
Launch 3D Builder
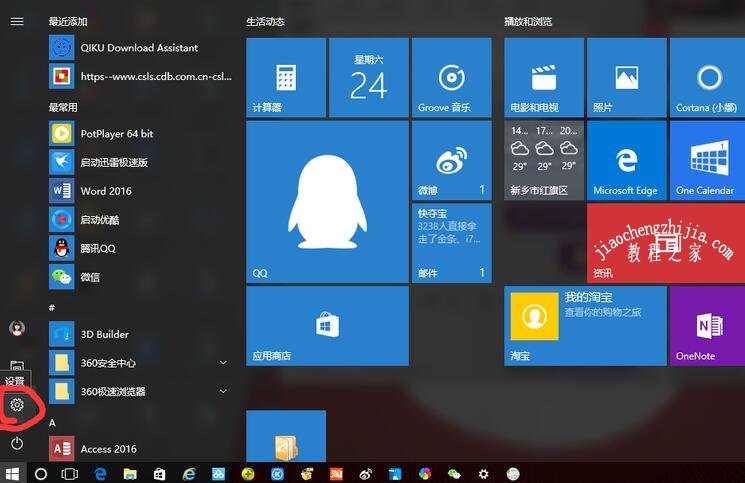[142, 334]
